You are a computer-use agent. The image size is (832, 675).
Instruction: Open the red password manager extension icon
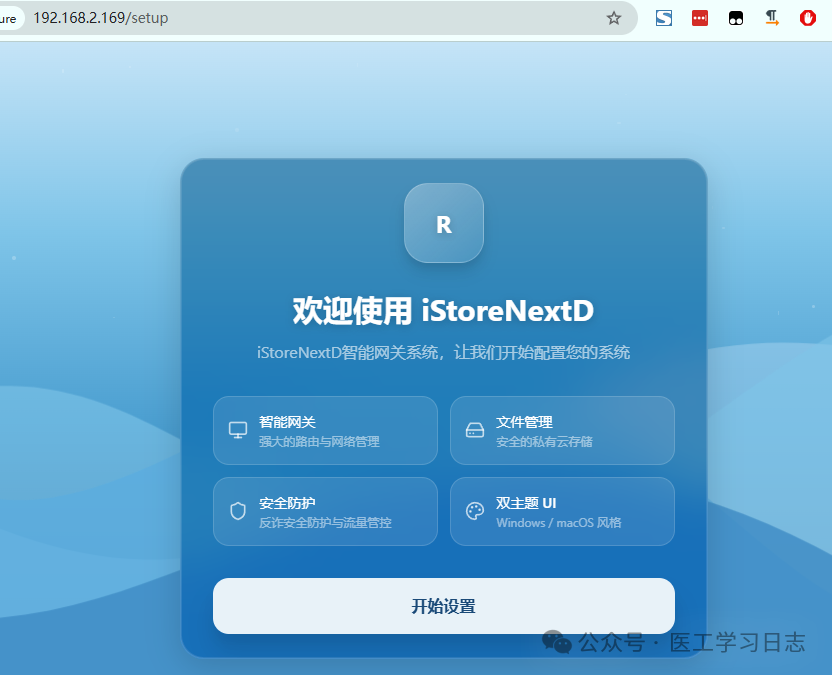[x=700, y=18]
